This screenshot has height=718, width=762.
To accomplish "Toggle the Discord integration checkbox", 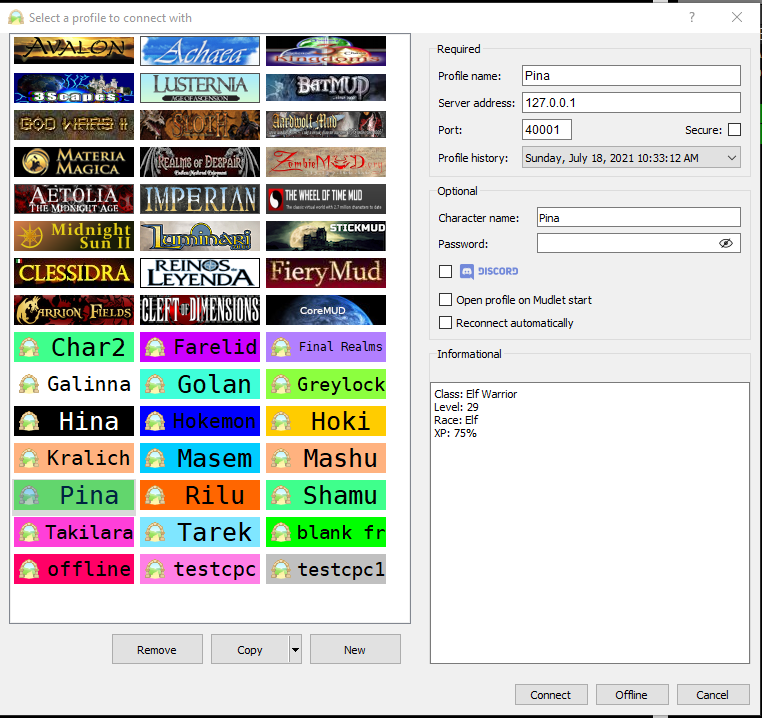I will coord(445,271).
